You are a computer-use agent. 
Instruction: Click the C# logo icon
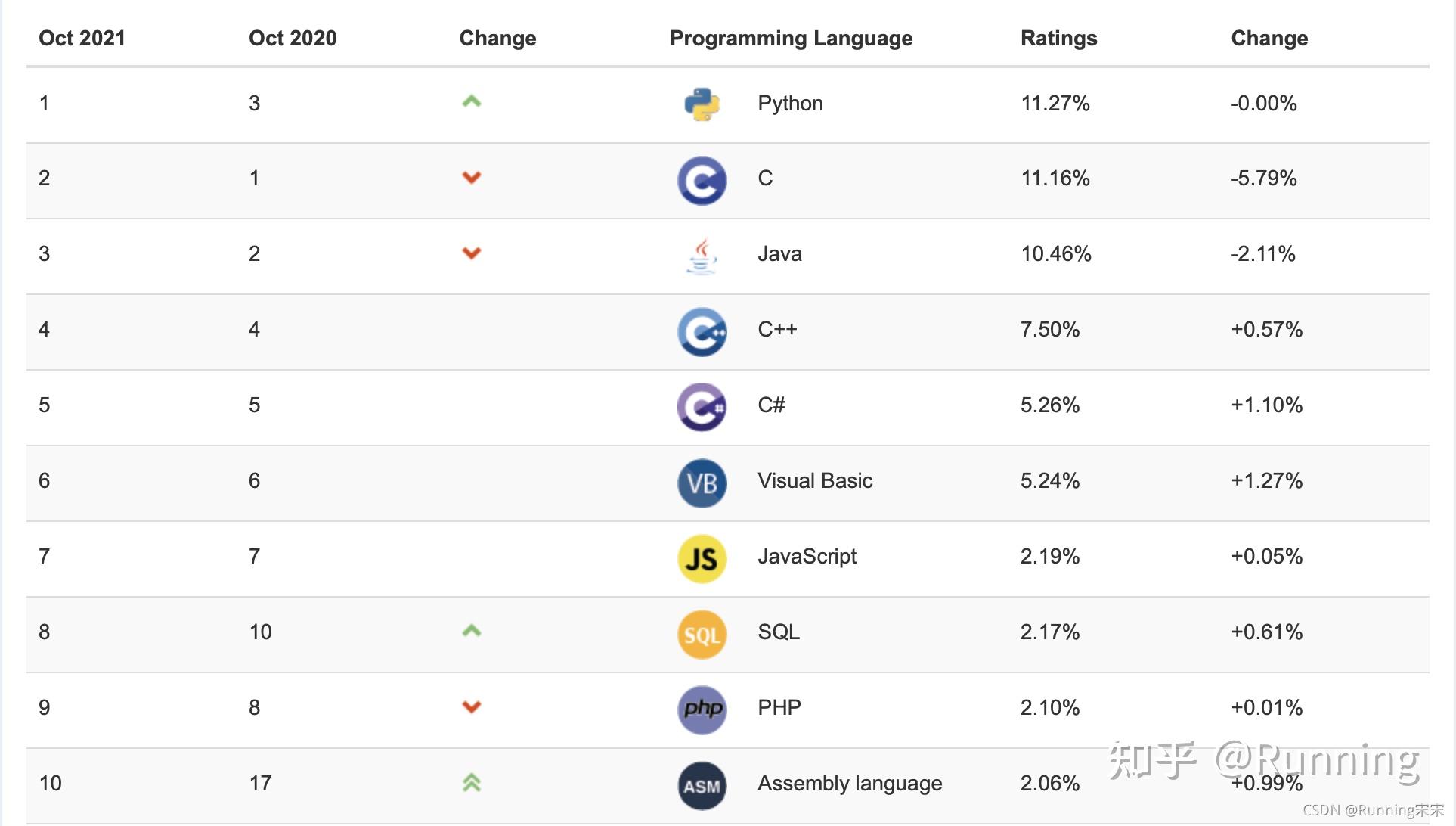pos(702,408)
